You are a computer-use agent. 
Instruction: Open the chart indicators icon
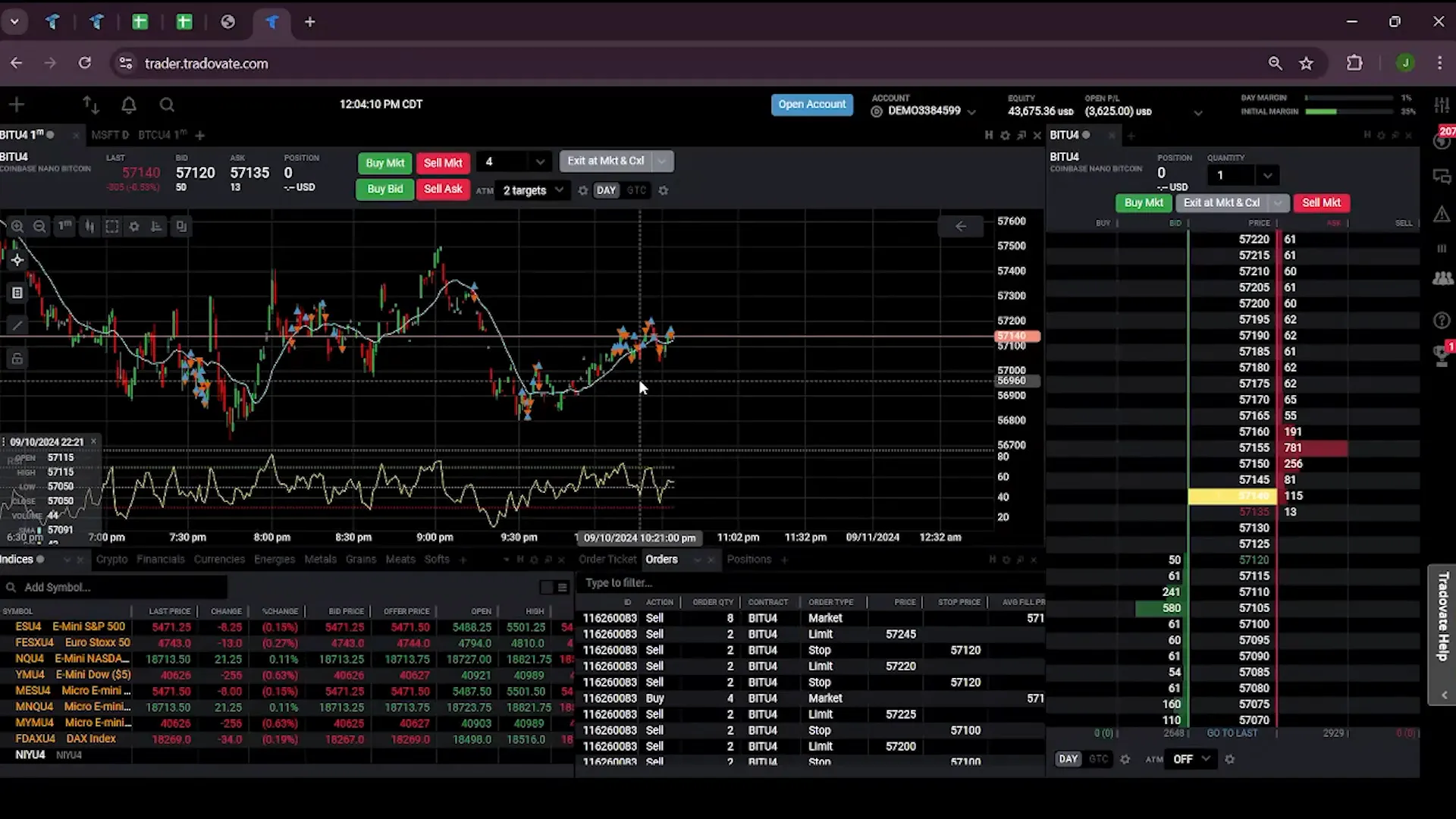coord(156,226)
